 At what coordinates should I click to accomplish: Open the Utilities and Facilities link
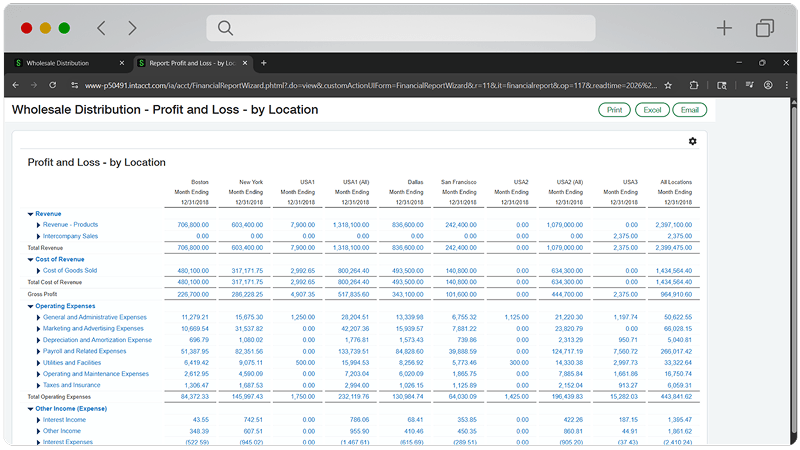click(x=72, y=363)
